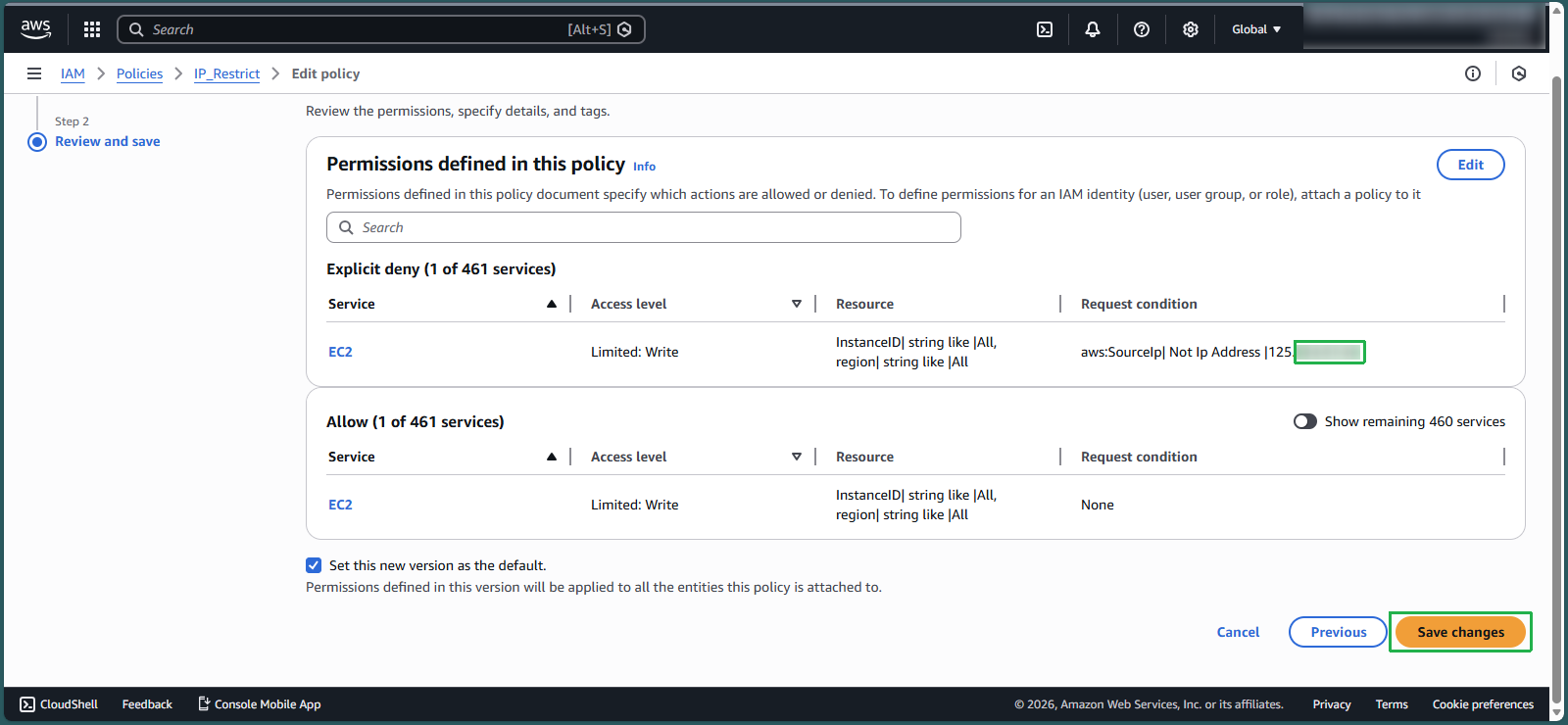The height and width of the screenshot is (725, 1568).
Task: Open Privacy footer link
Action: (x=1332, y=704)
